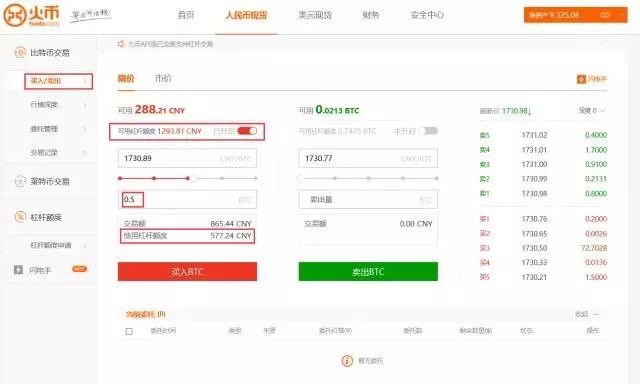Tick the select-all checkbox in orders table
Image resolution: width=640 pixels, height=384 pixels.
(x=129, y=331)
